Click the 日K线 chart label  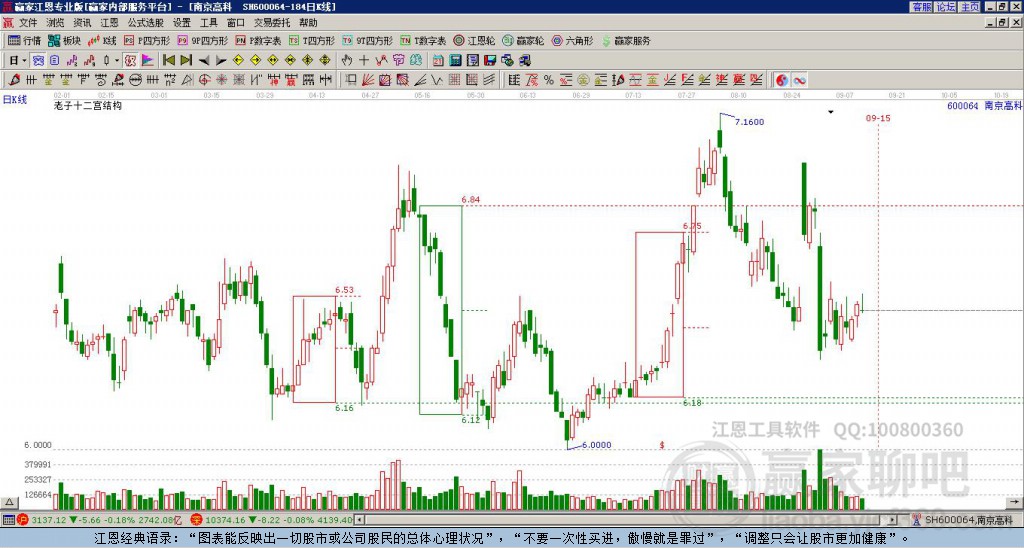point(15,100)
